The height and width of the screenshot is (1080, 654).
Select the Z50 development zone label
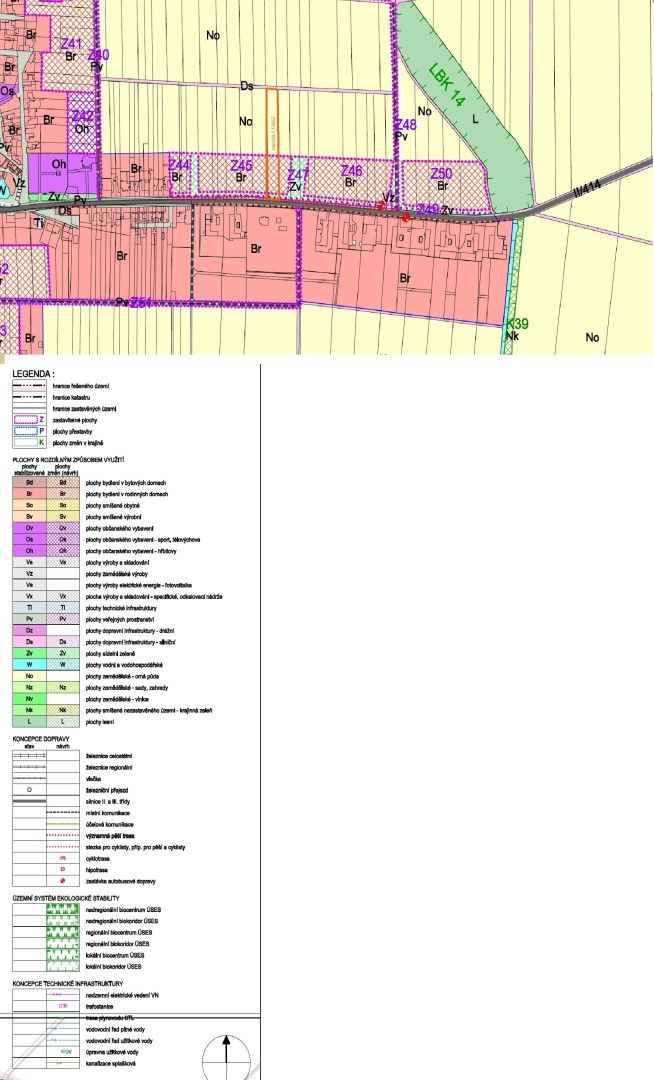(x=441, y=174)
